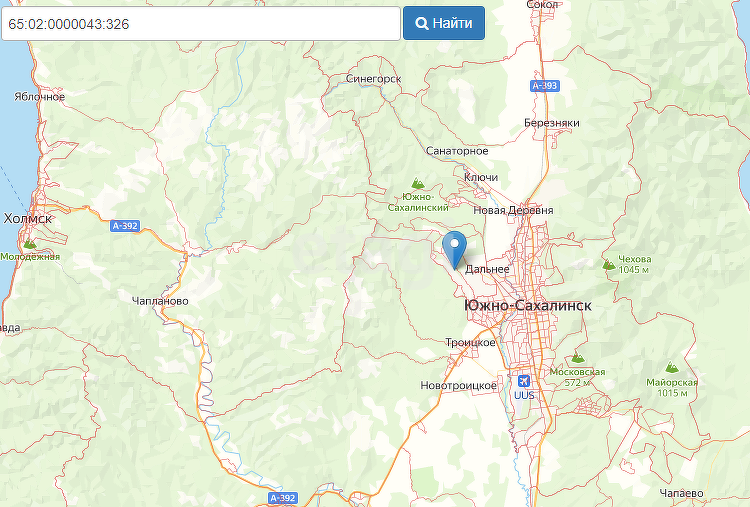
Task: Click the Чапланово village label
Action: [x=160, y=301]
